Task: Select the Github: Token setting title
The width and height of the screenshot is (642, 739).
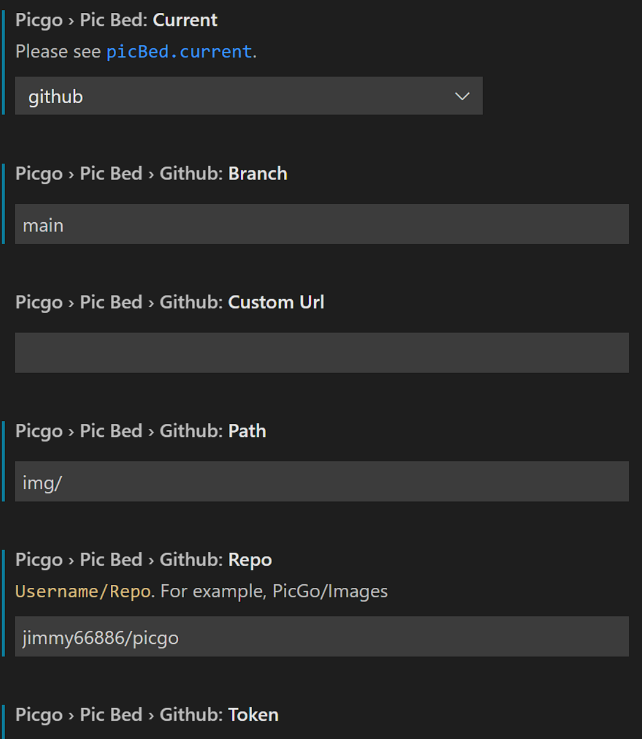Action: click(147, 715)
